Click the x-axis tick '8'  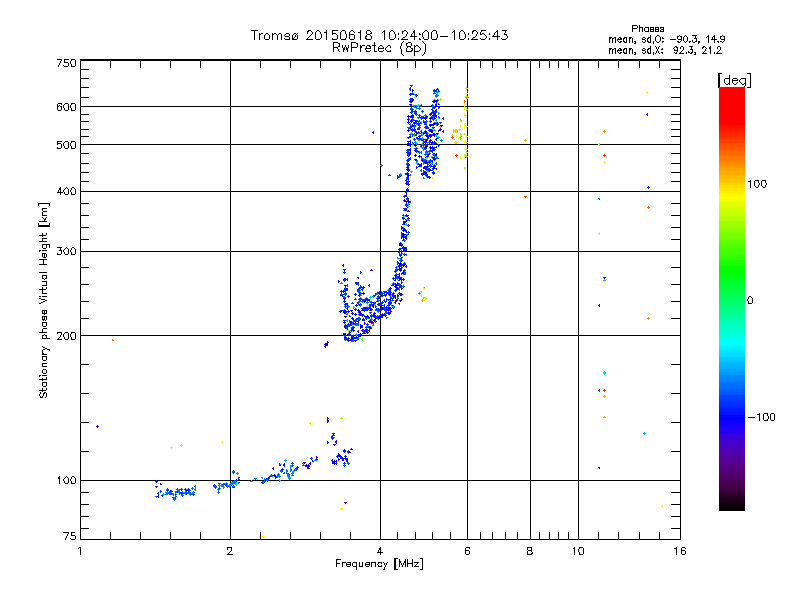click(x=530, y=551)
